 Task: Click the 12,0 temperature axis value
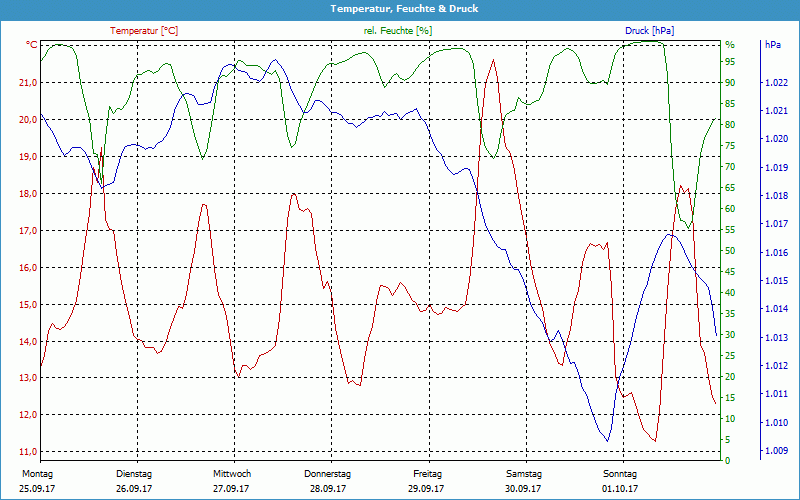pyautogui.click(x=29, y=415)
